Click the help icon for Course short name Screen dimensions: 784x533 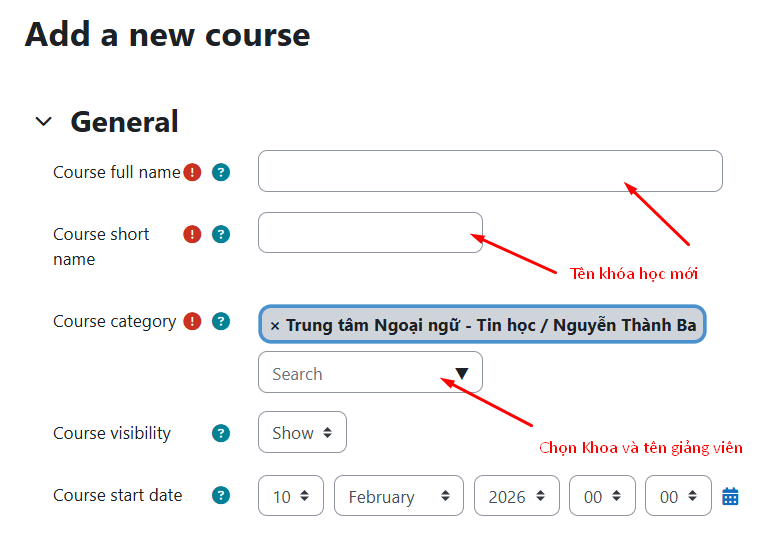221,234
